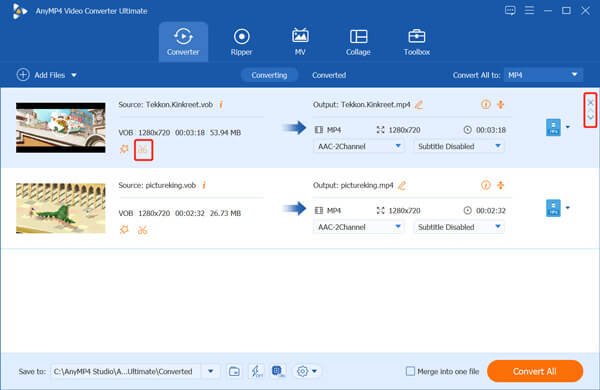Image resolution: width=600 pixels, height=390 pixels.
Task: Open the feedback message icon in title bar
Action: point(510,10)
